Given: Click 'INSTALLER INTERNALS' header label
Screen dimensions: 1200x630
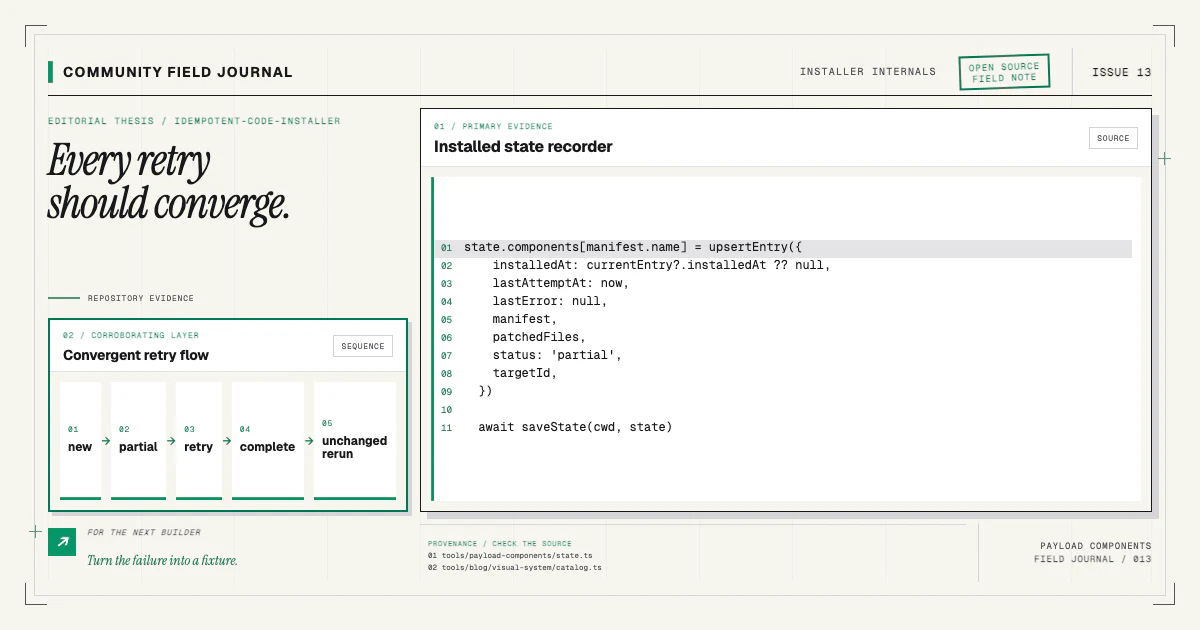Looking at the screenshot, I should pos(868,72).
